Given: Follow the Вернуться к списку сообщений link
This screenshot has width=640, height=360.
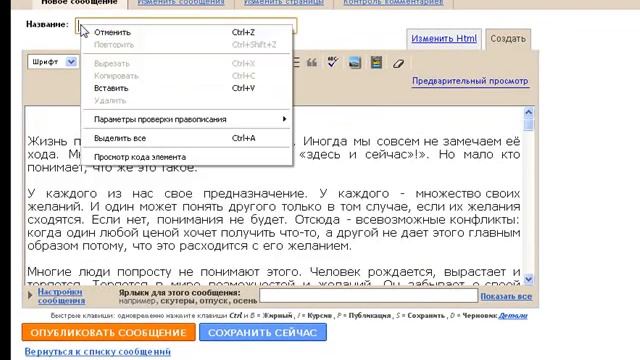Looking at the screenshot, I should (98, 351).
